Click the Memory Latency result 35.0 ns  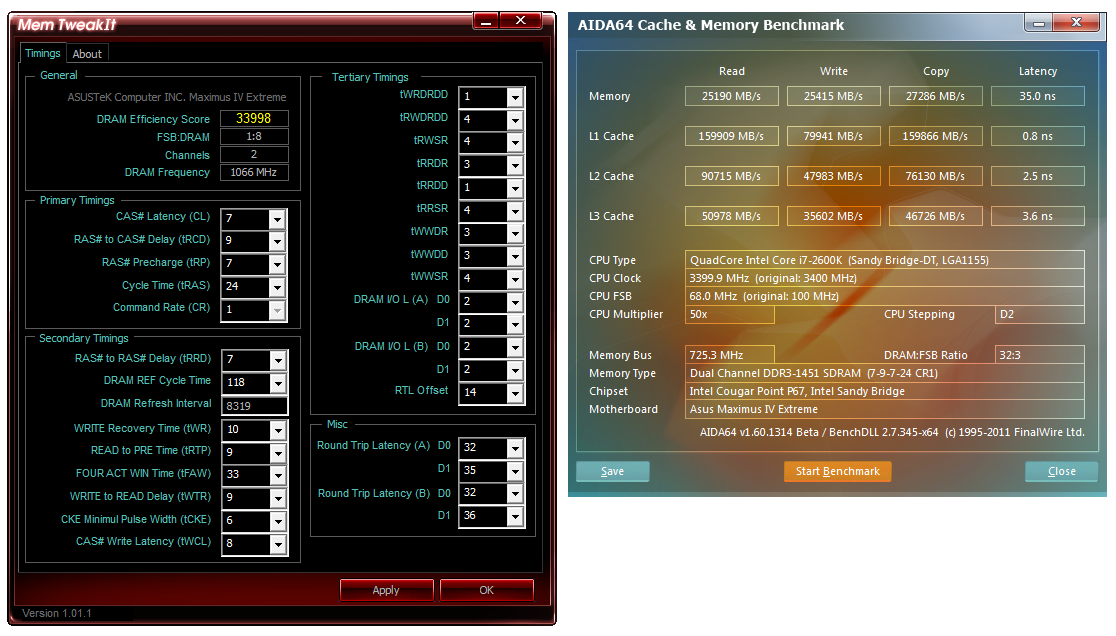click(1038, 96)
